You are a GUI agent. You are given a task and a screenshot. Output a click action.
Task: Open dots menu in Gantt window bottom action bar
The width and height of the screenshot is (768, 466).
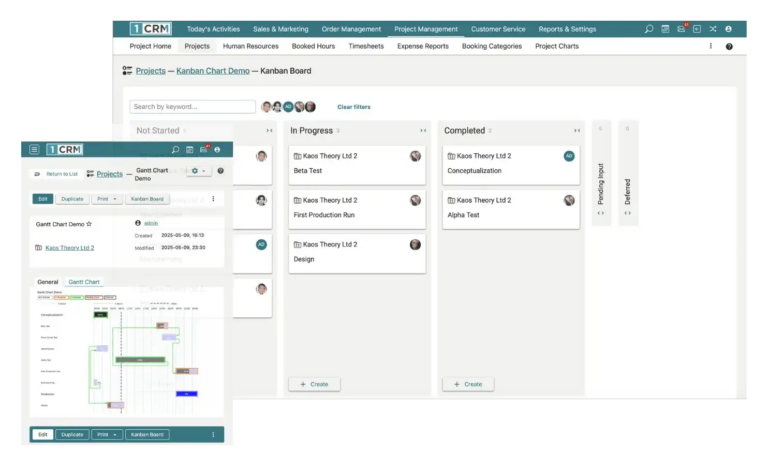(x=213, y=435)
